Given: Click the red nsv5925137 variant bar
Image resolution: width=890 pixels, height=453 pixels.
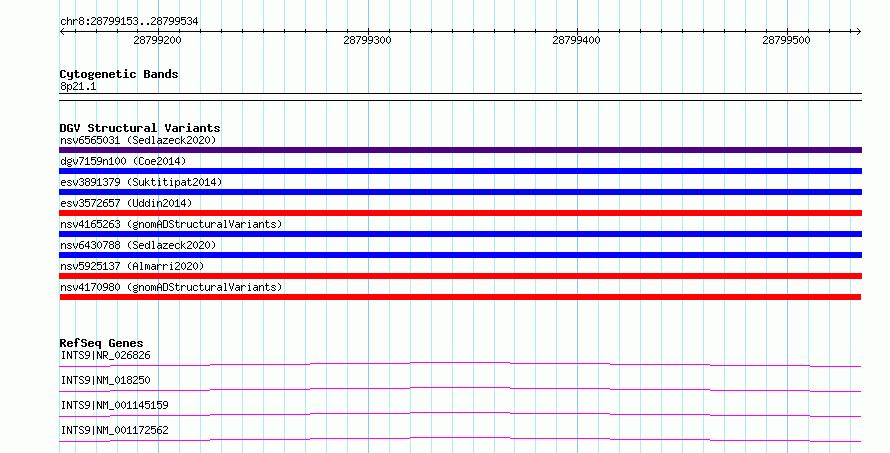Looking at the screenshot, I should pyautogui.click(x=460, y=276).
